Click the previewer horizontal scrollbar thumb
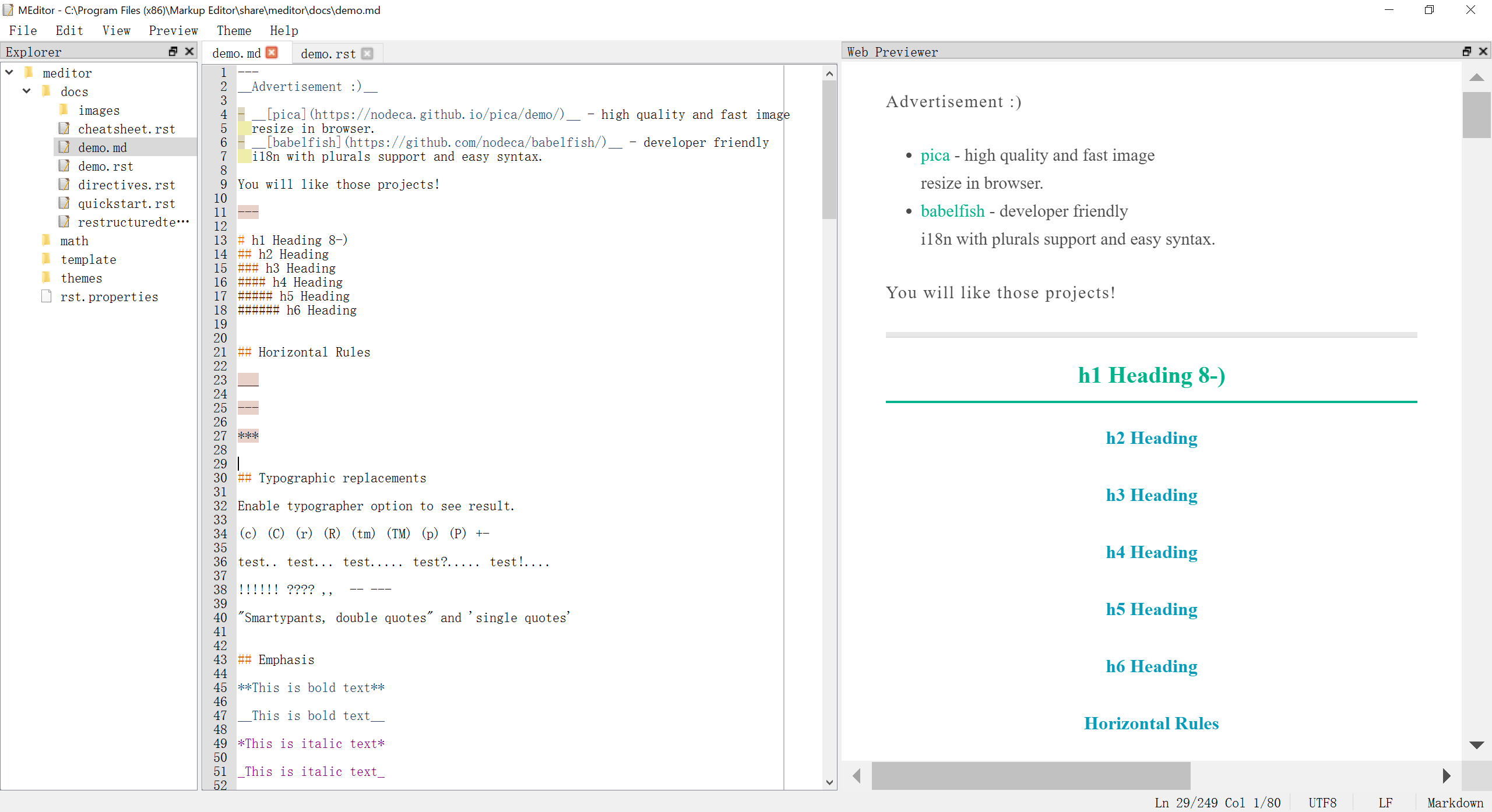Screen dimensions: 1492x812 pos(1030,775)
